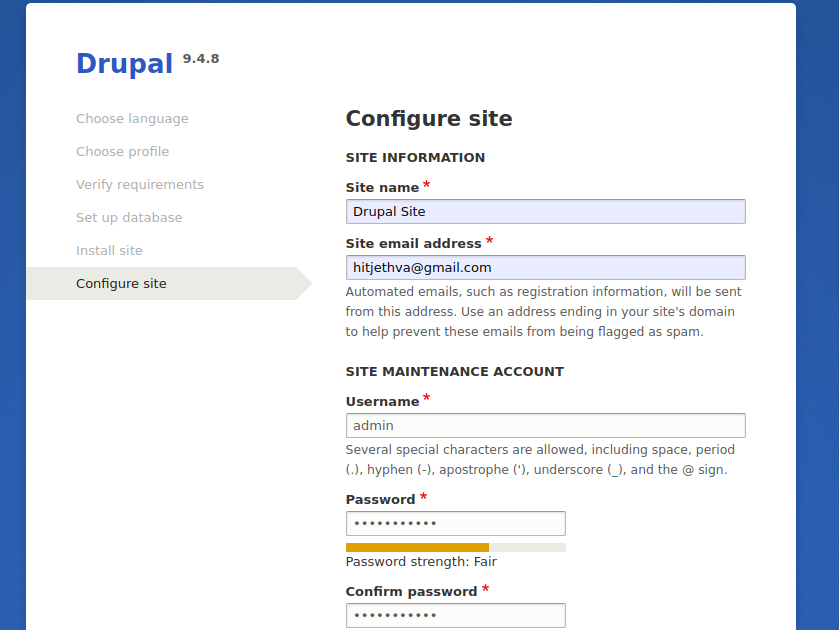Click the Drupal logo title
This screenshot has width=839, height=630.
coord(124,64)
